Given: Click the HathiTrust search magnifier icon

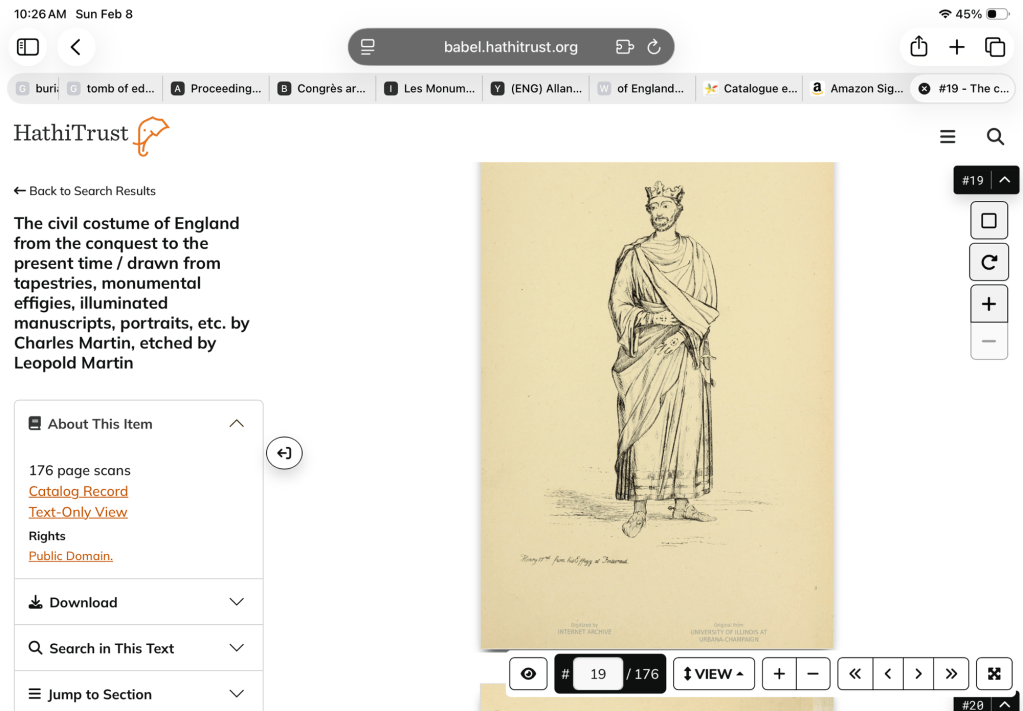Looking at the screenshot, I should click(995, 136).
